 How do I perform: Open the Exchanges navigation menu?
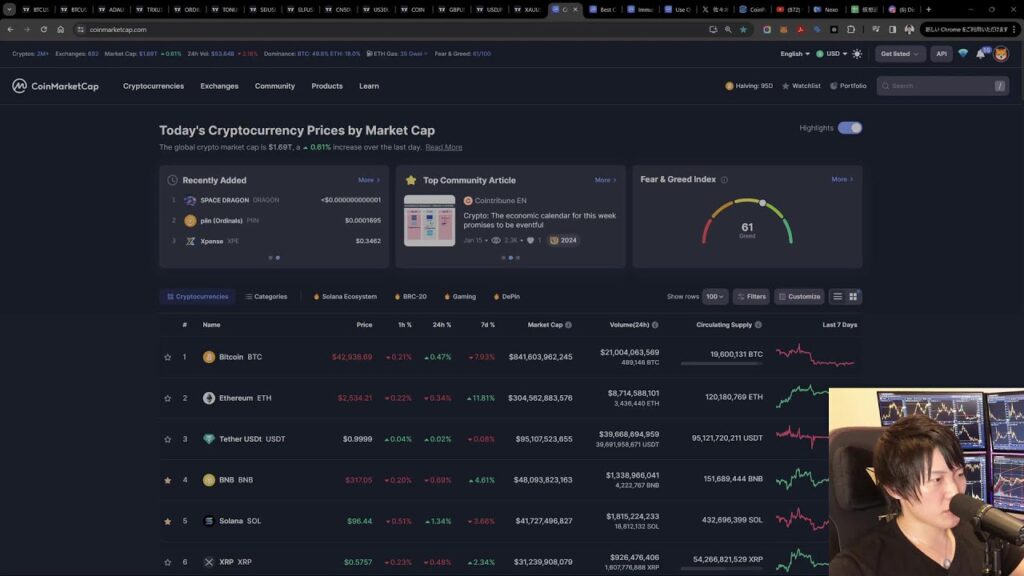219,86
